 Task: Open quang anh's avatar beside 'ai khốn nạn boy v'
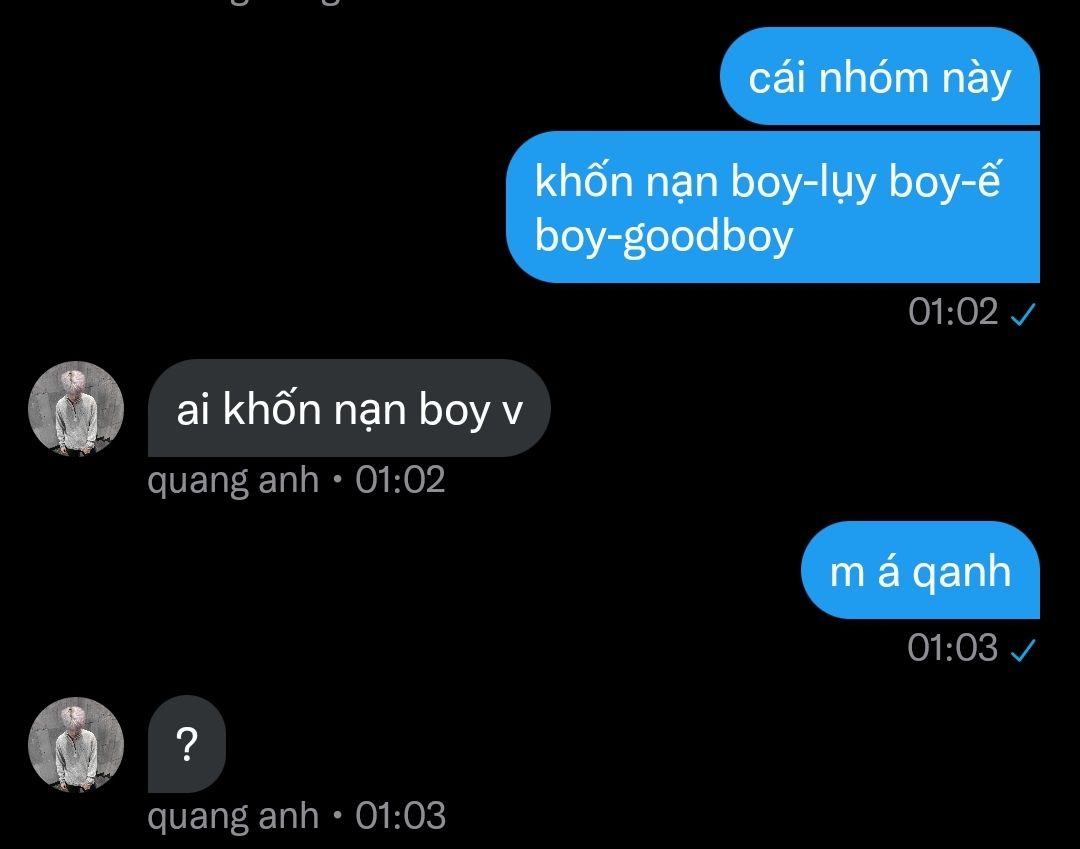coord(76,409)
